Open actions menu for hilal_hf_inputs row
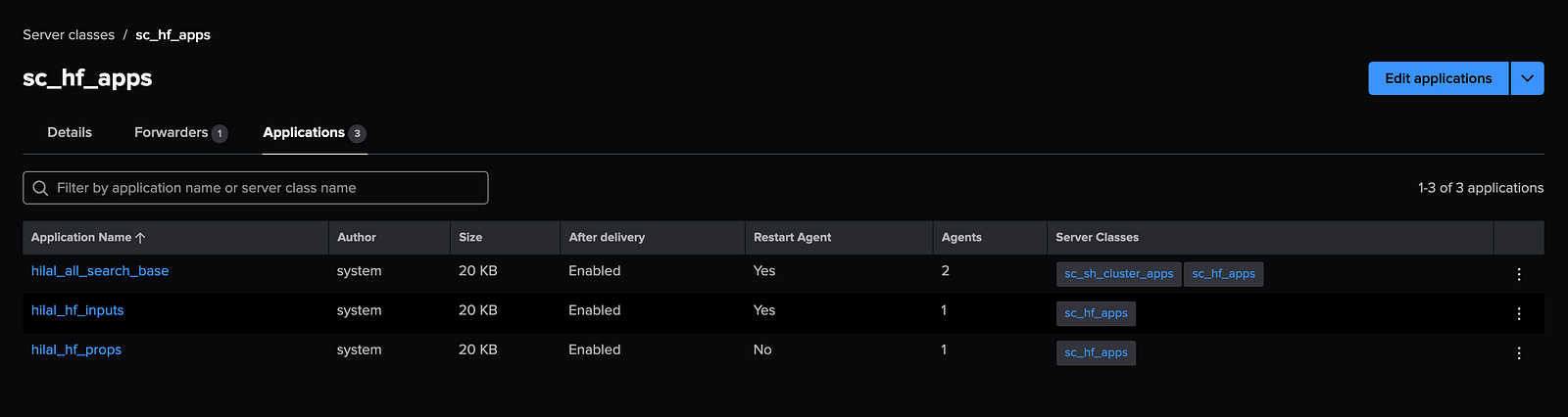Image resolution: width=1568 pixels, height=417 pixels. 1518,314
